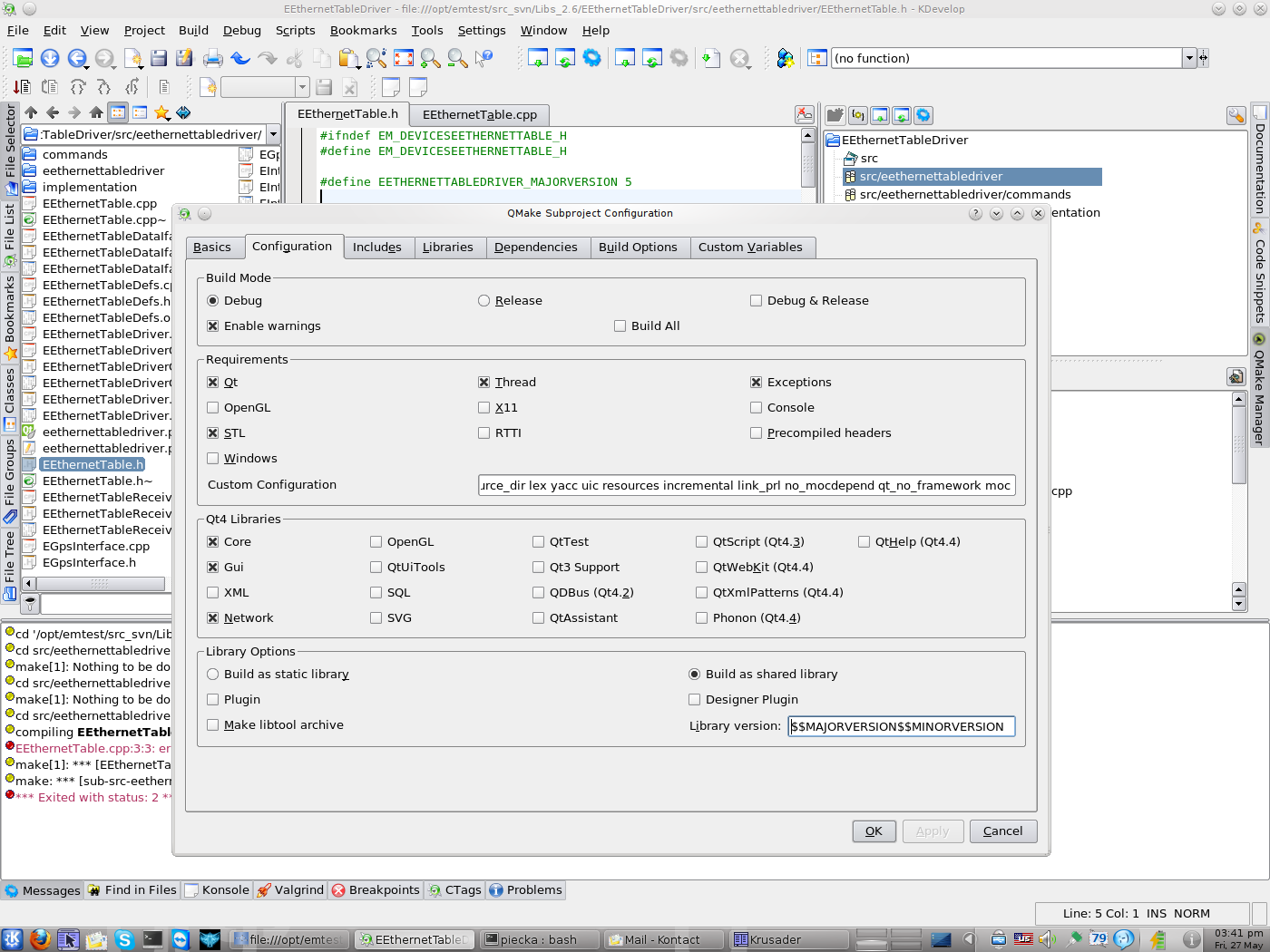The image size is (1270, 952).
Task: Expand the directory path dropdown in File Selector
Action: 273,134
